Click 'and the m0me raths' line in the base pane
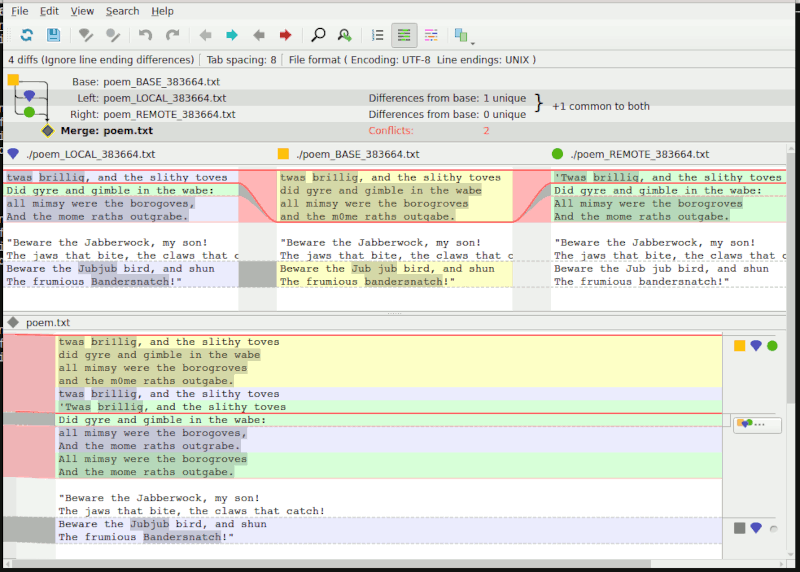 coord(367,216)
